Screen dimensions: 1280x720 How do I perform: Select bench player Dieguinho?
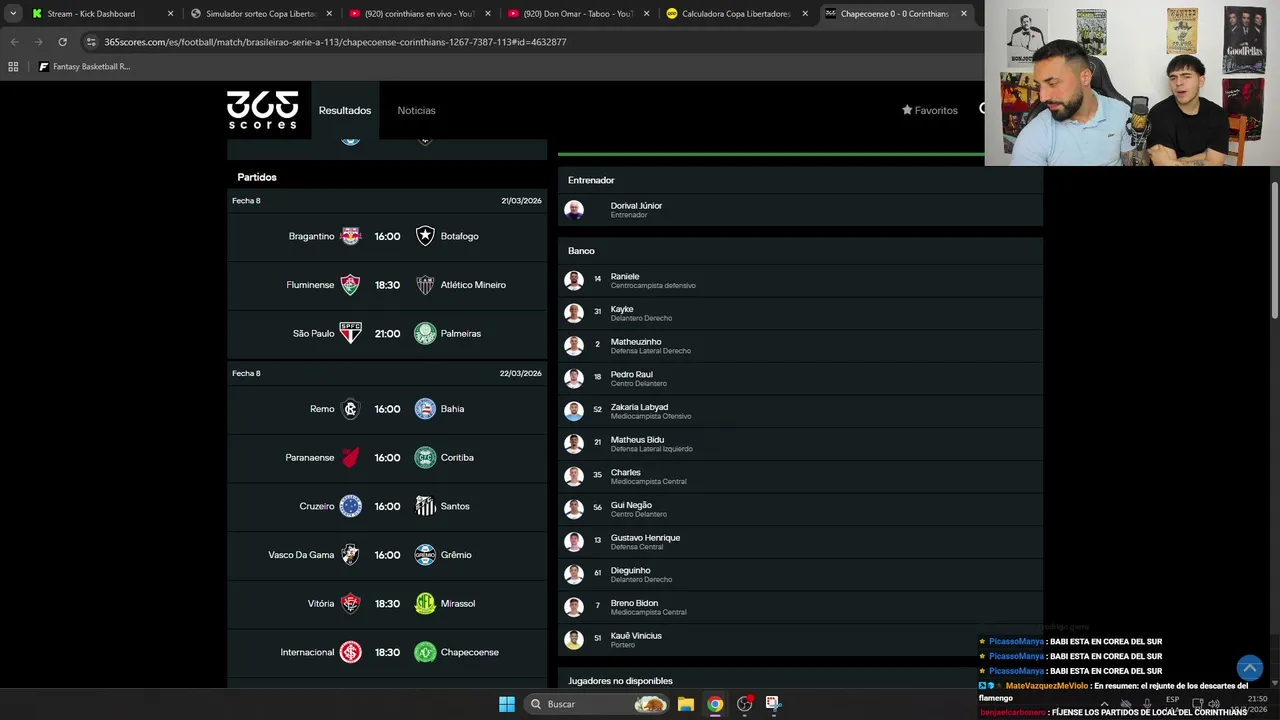[x=800, y=575]
